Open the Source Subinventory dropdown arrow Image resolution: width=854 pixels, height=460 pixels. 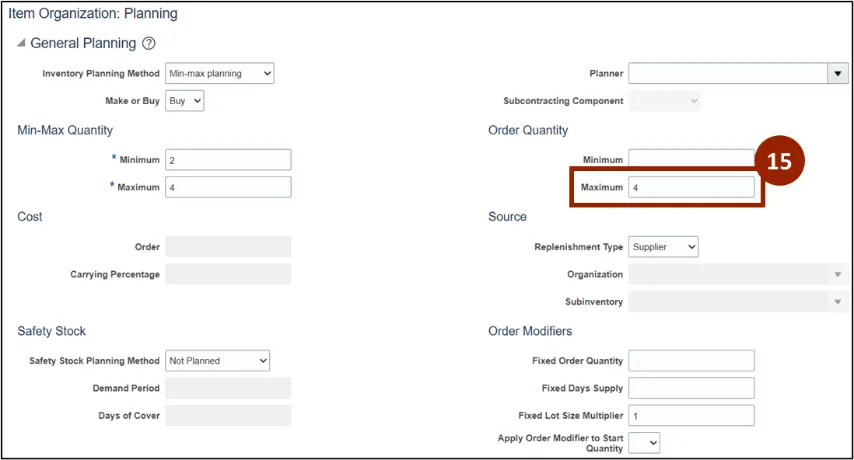click(x=837, y=302)
